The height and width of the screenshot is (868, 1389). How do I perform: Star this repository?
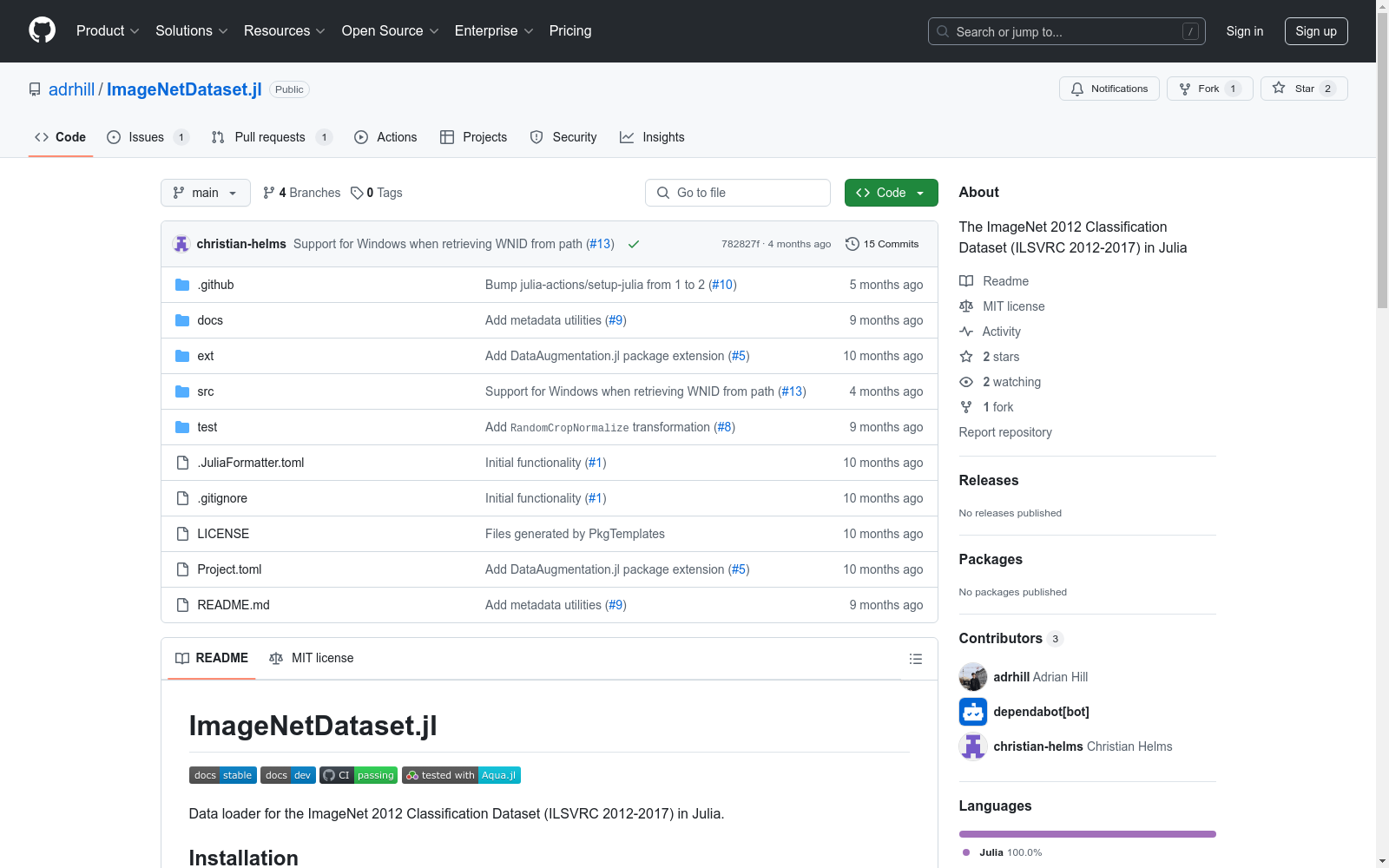coord(1293,89)
